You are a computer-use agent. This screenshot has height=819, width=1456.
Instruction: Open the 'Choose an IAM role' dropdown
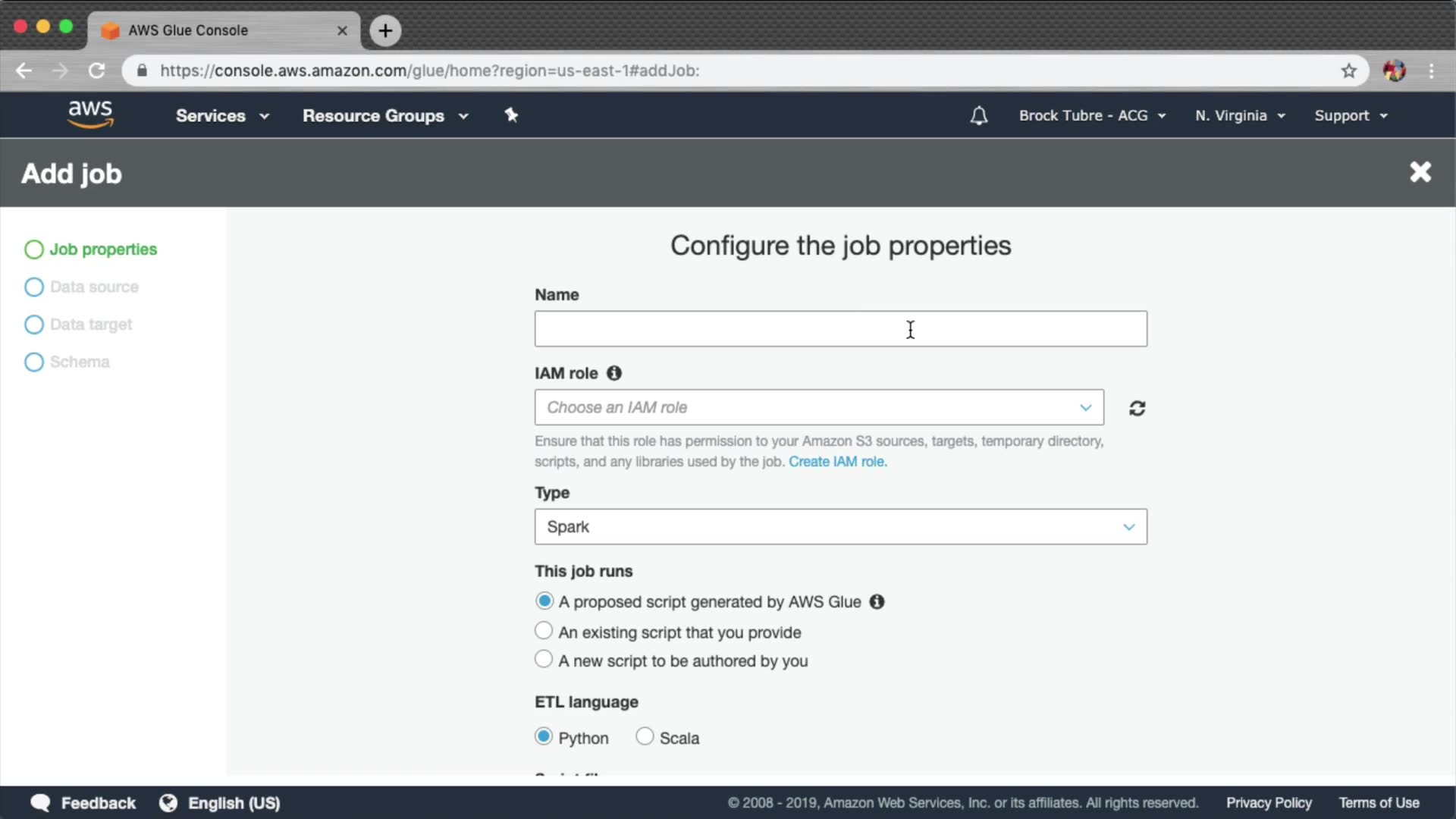819,408
